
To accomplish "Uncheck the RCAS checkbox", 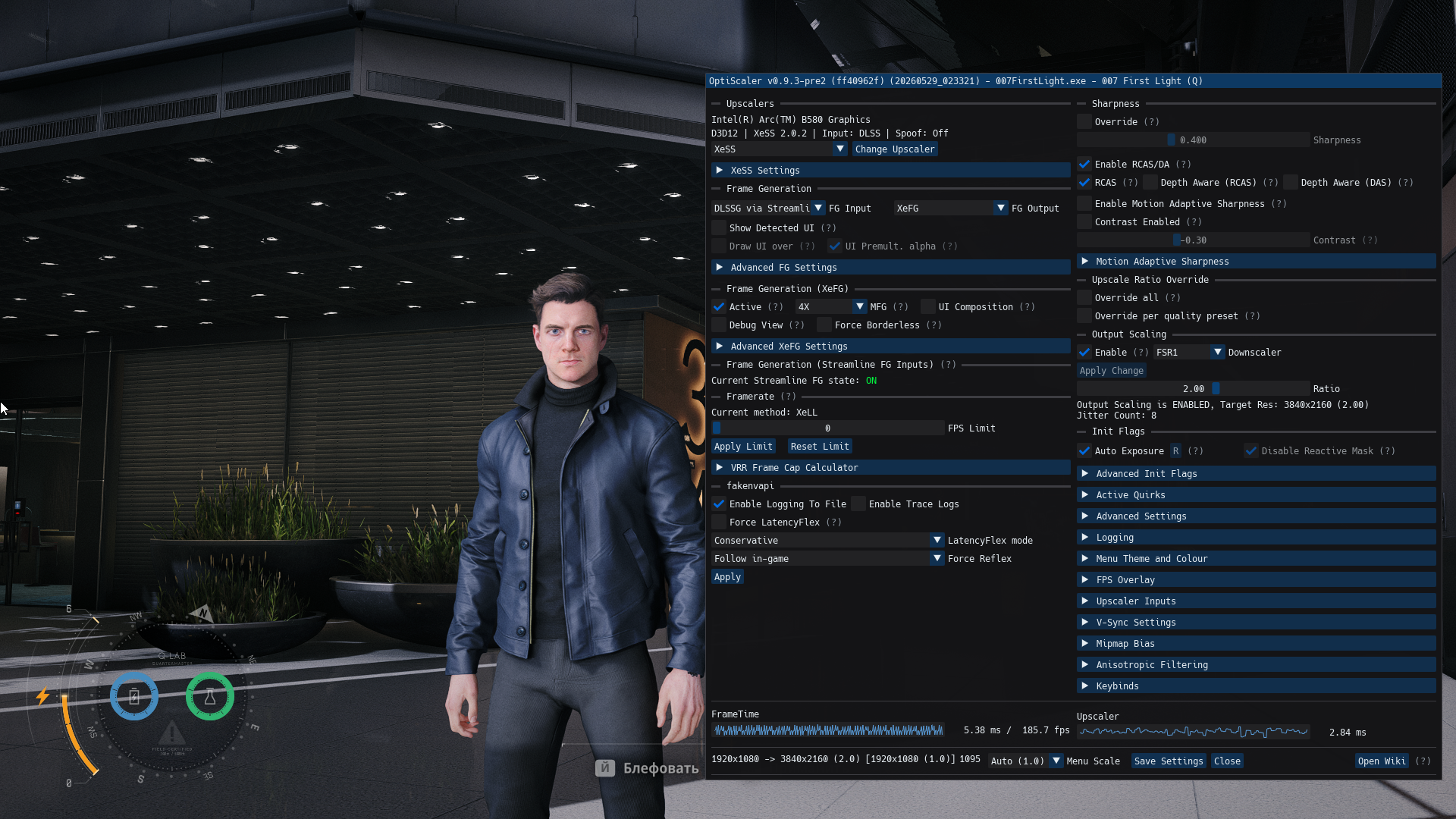I will point(1084,183).
